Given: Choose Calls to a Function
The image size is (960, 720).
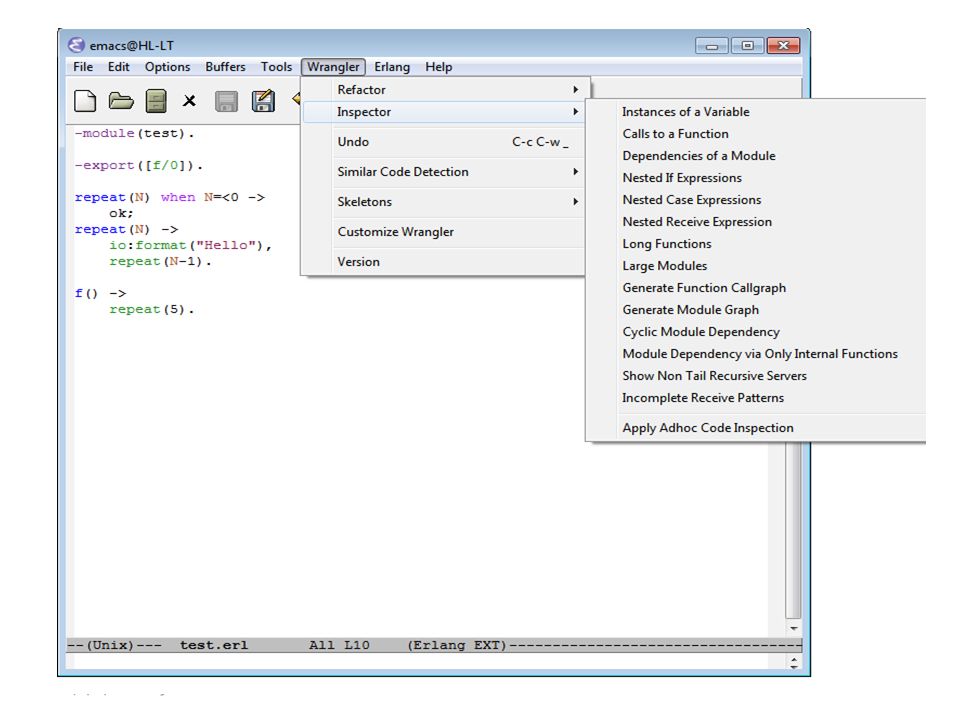Looking at the screenshot, I should [x=756, y=133].
